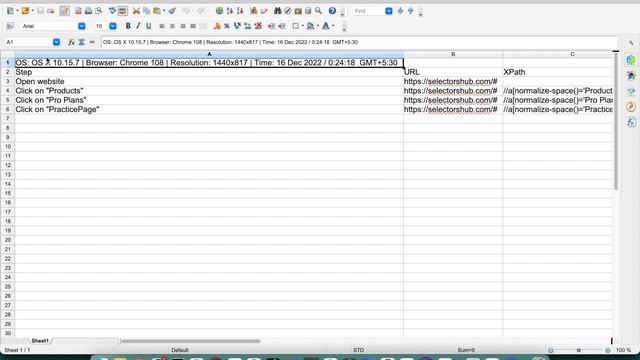Click the vertical scrollbar thumb
This screenshot has width=640, height=360.
(616, 121)
